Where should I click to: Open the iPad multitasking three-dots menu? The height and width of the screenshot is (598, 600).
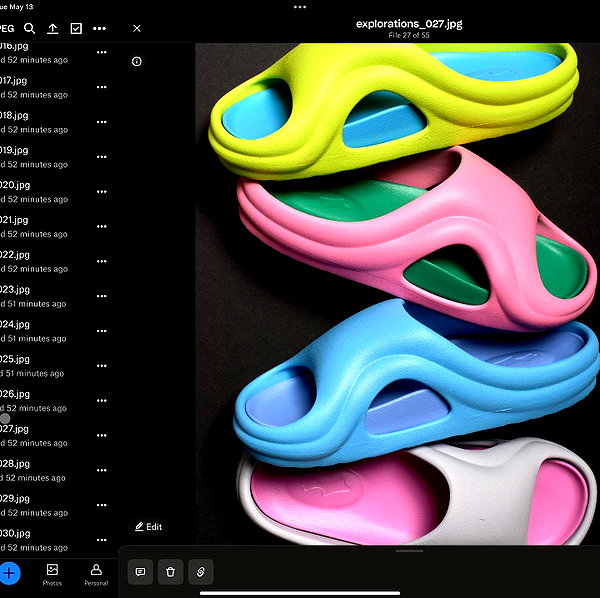pyautogui.click(x=300, y=7)
